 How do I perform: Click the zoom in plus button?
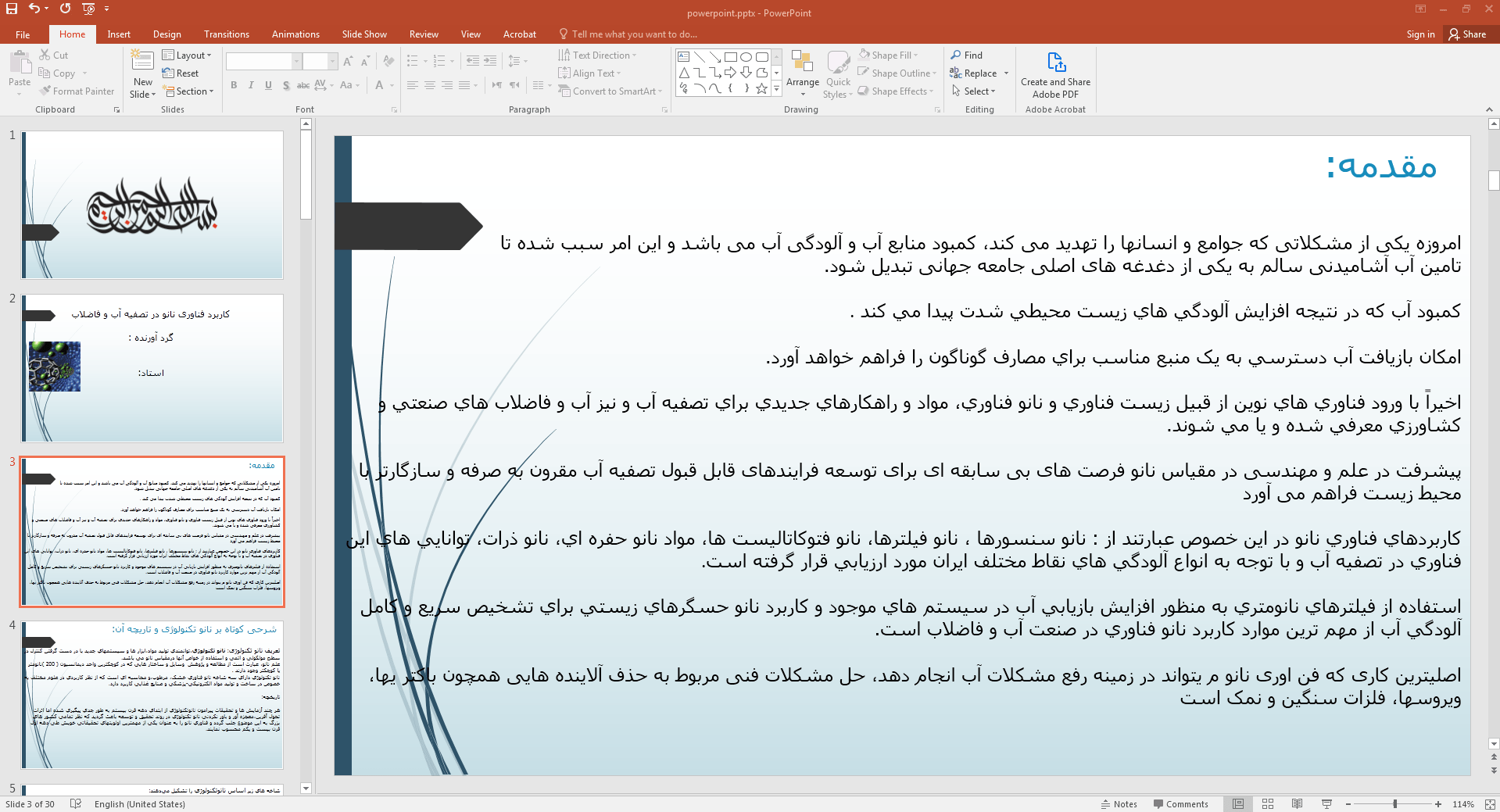1438,804
